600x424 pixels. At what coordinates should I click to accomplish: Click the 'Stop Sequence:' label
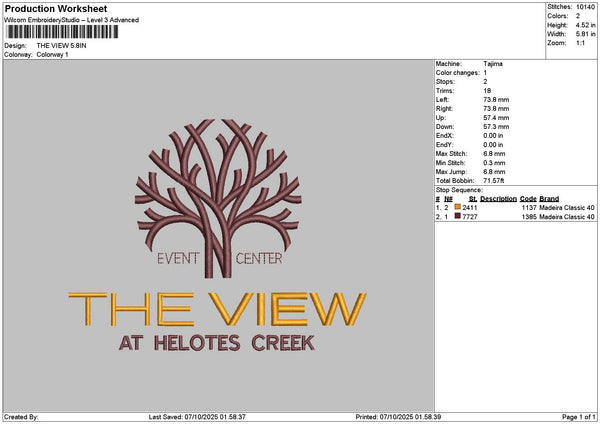[x=459, y=190]
